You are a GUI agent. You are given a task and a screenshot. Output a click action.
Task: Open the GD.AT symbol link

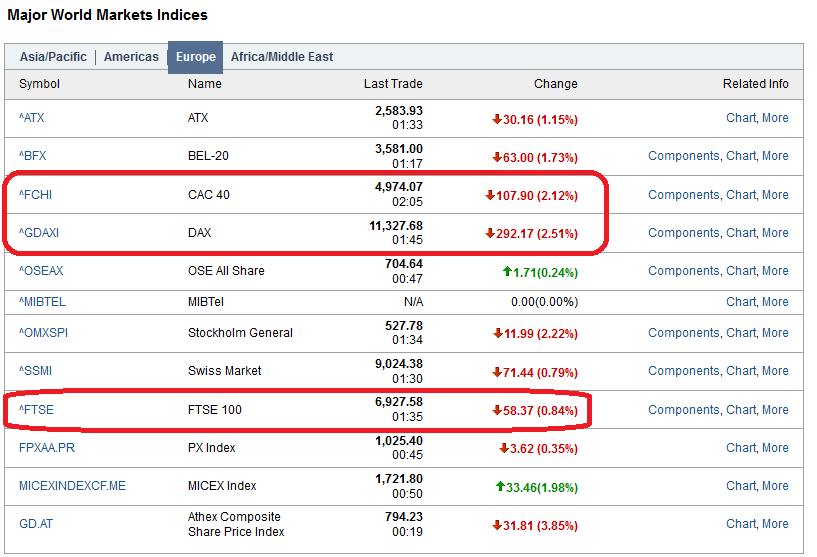[36, 524]
